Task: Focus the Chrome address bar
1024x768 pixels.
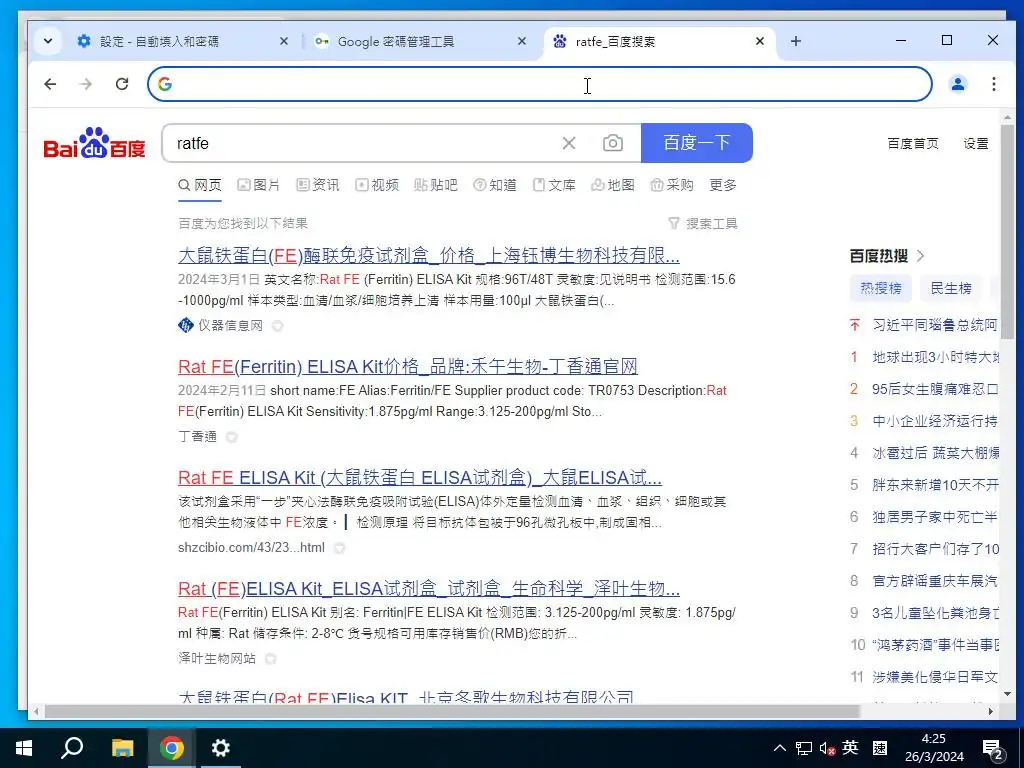Action: pos(539,84)
